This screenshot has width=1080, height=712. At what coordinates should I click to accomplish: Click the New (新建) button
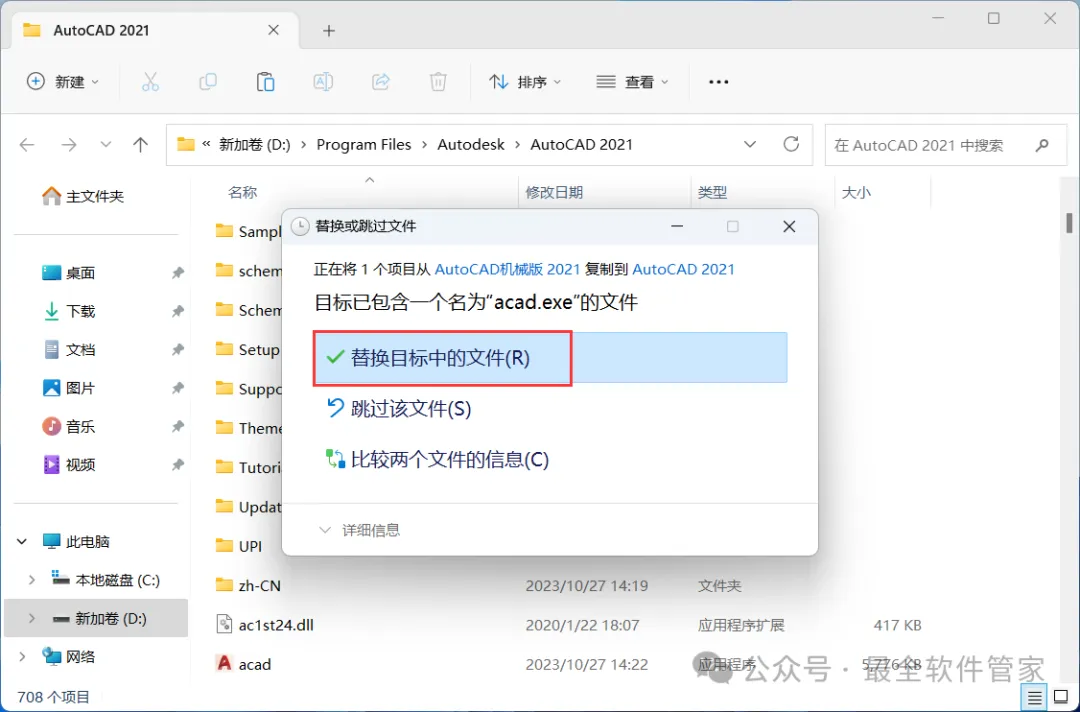(x=63, y=82)
